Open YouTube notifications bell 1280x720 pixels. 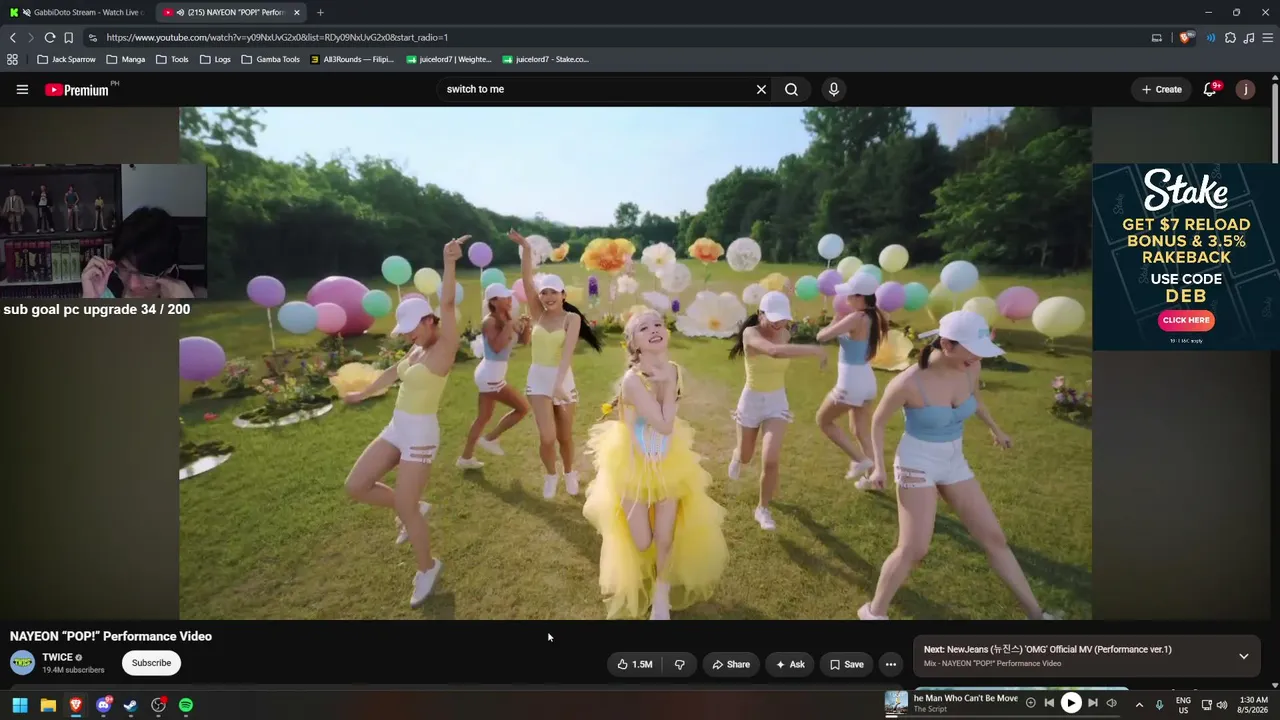point(1210,89)
